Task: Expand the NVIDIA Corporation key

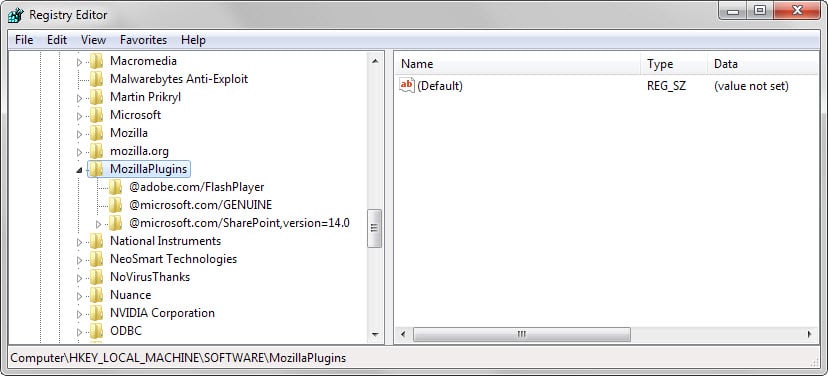Action: coord(80,314)
